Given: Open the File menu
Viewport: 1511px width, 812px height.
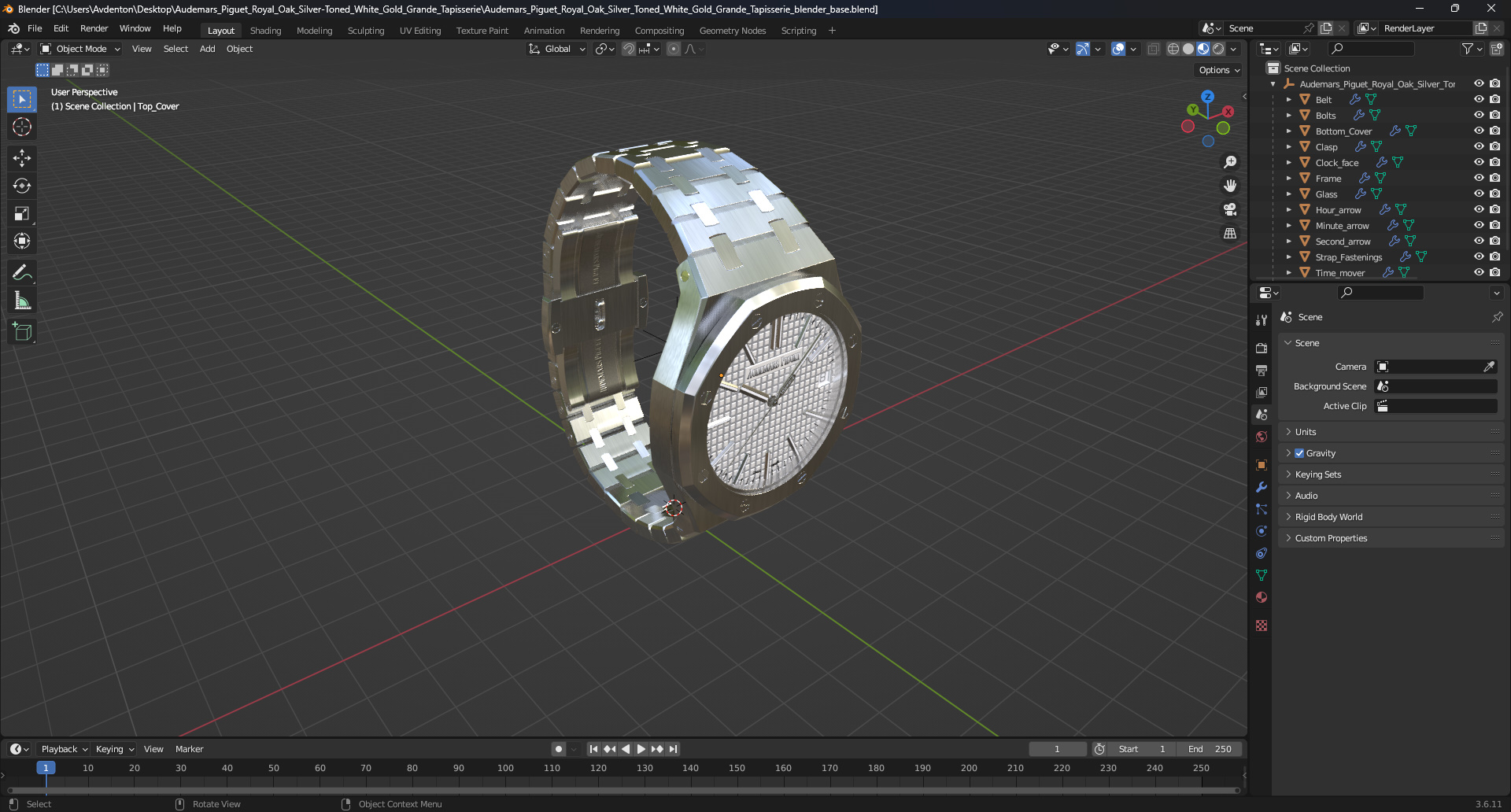Looking at the screenshot, I should point(35,28).
